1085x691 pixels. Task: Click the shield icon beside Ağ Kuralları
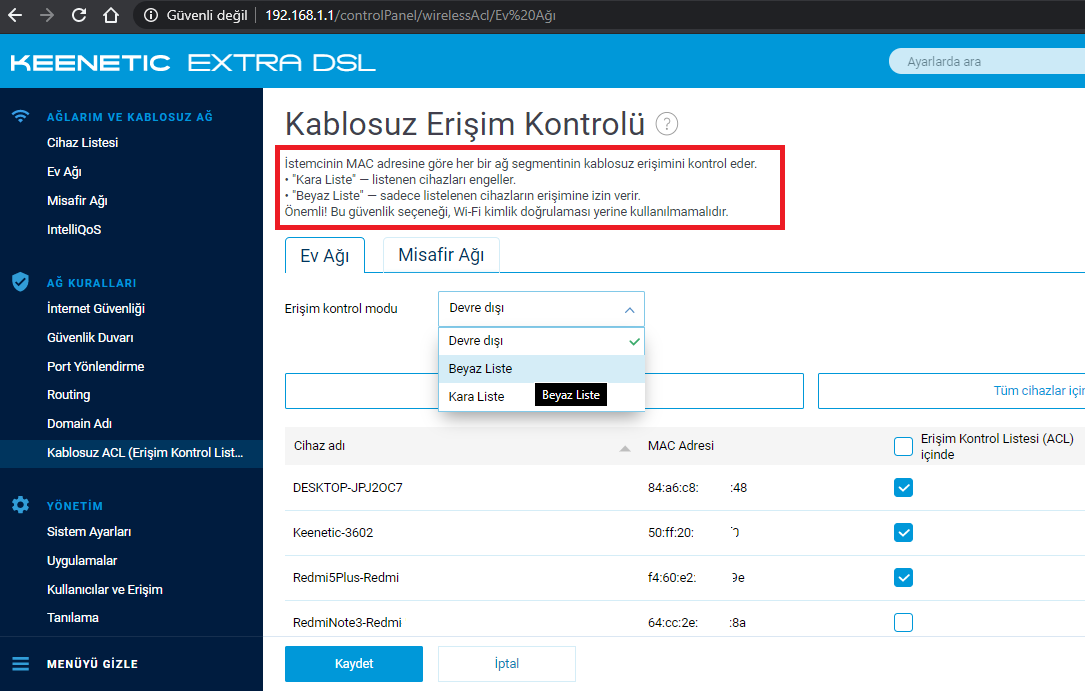20,282
